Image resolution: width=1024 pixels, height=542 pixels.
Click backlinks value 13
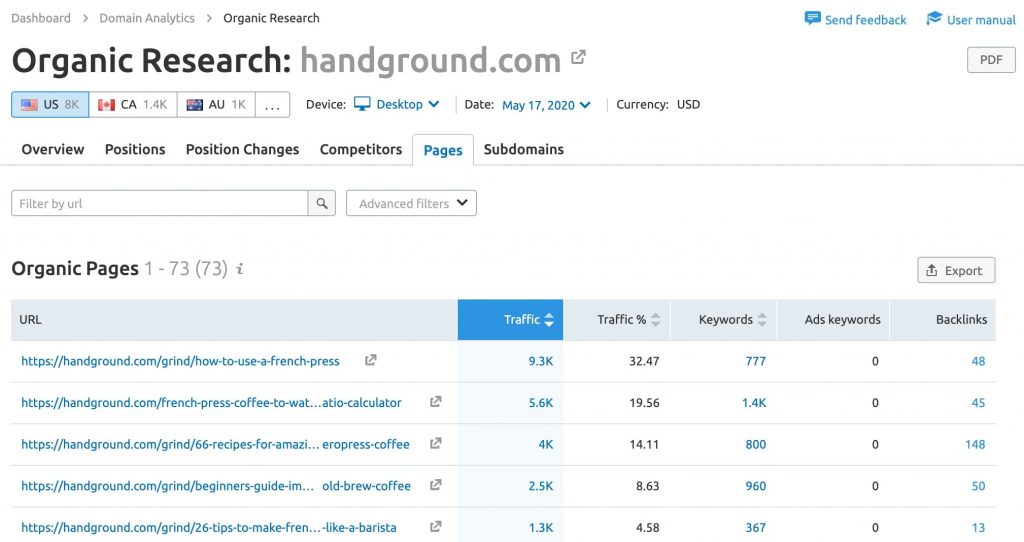tap(978, 528)
